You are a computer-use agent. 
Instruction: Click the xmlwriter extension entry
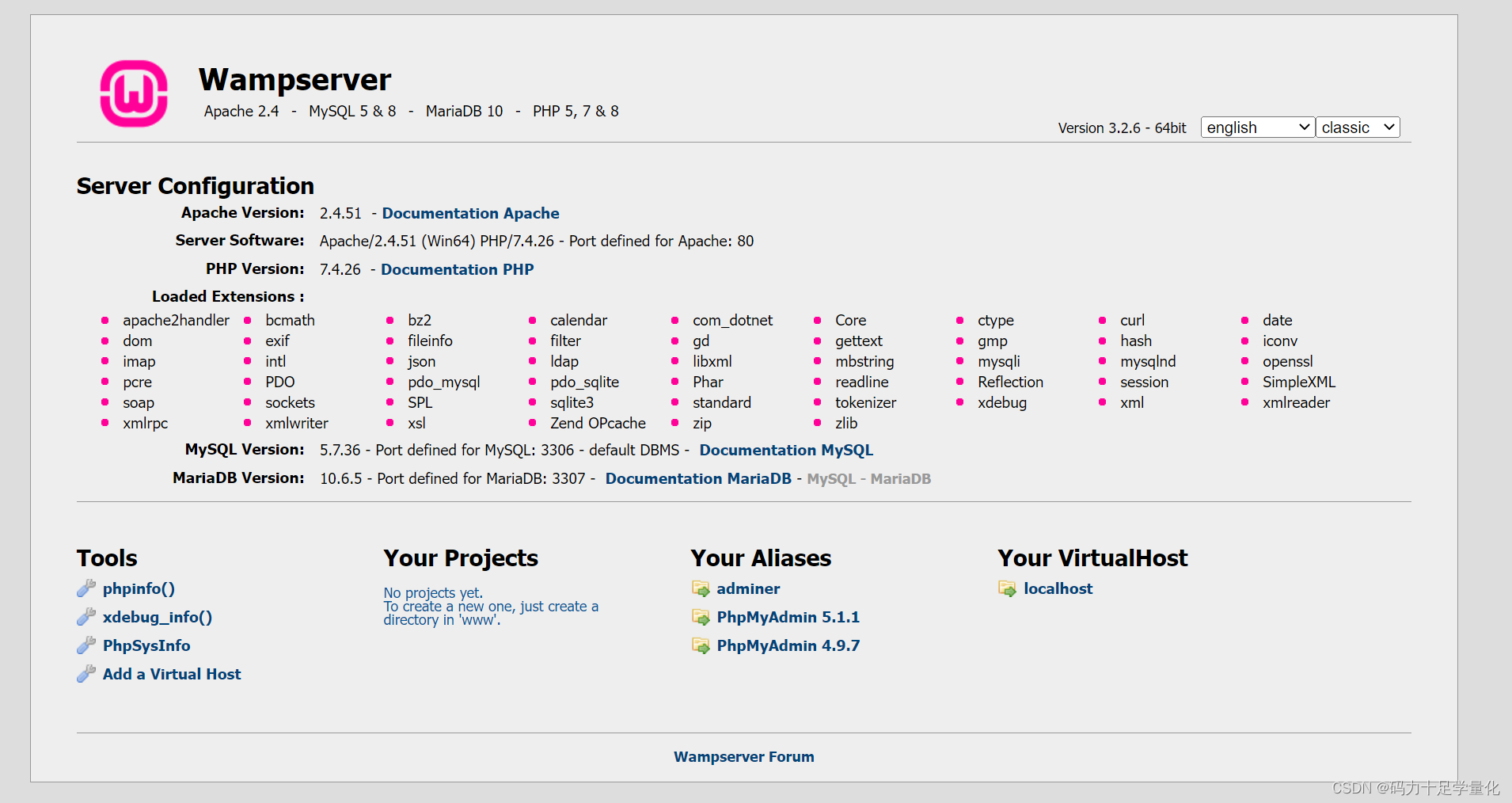tap(296, 423)
